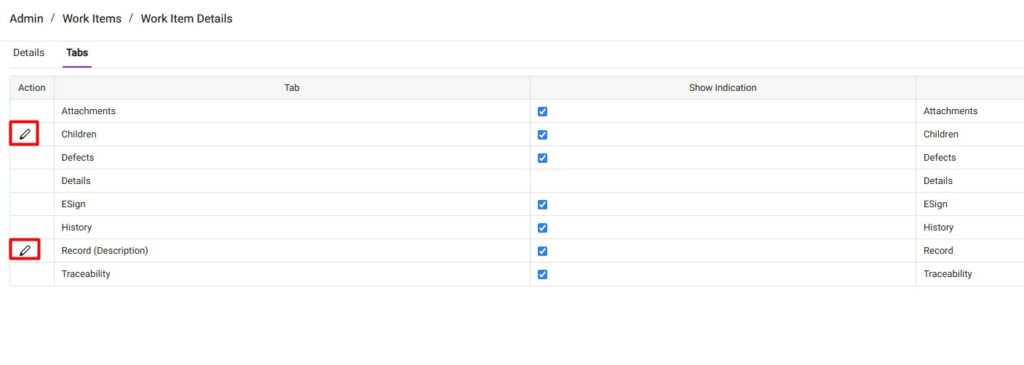Click History in the rightmost column
Image resolution: width=1024 pixels, height=365 pixels.
[938, 227]
